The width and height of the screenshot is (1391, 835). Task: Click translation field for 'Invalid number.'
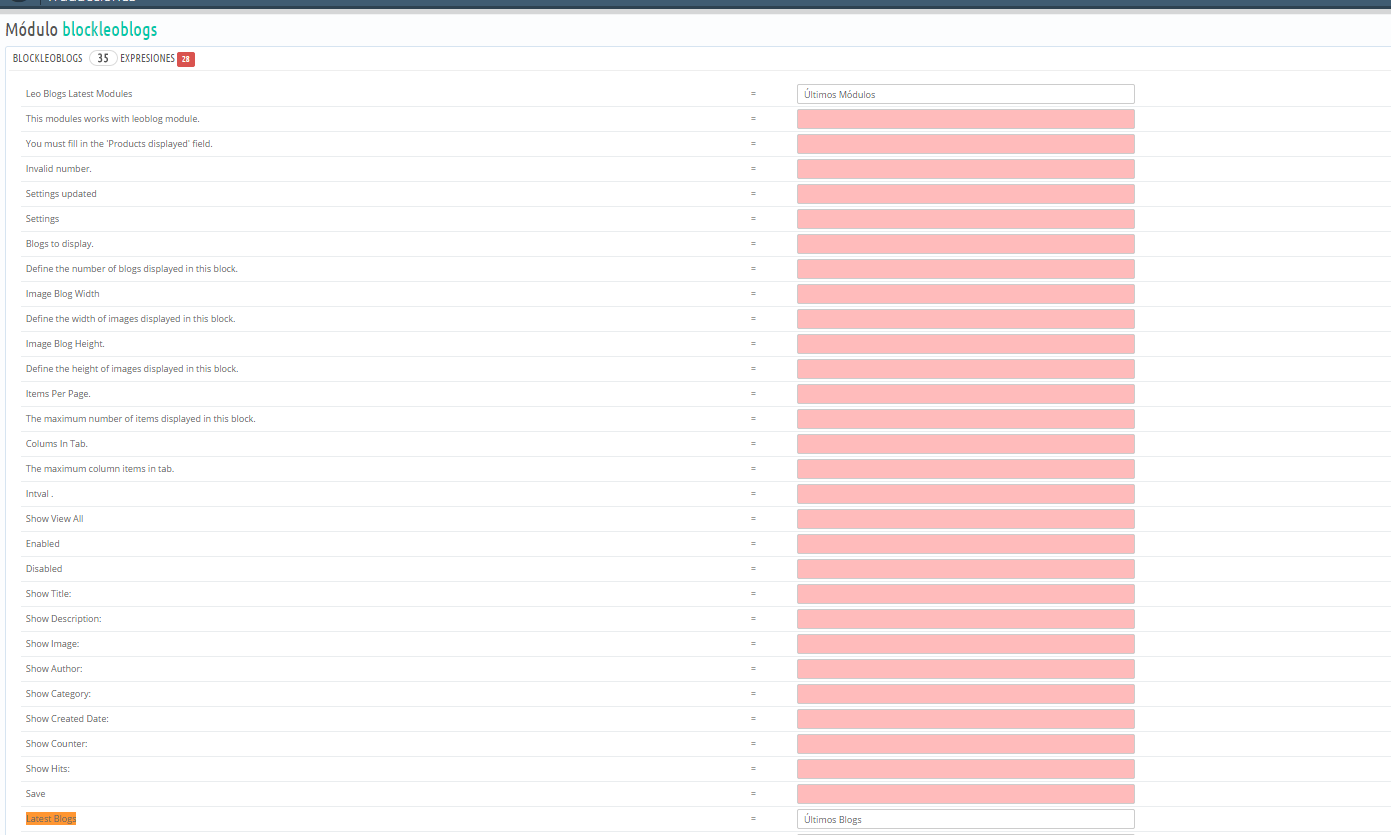965,169
